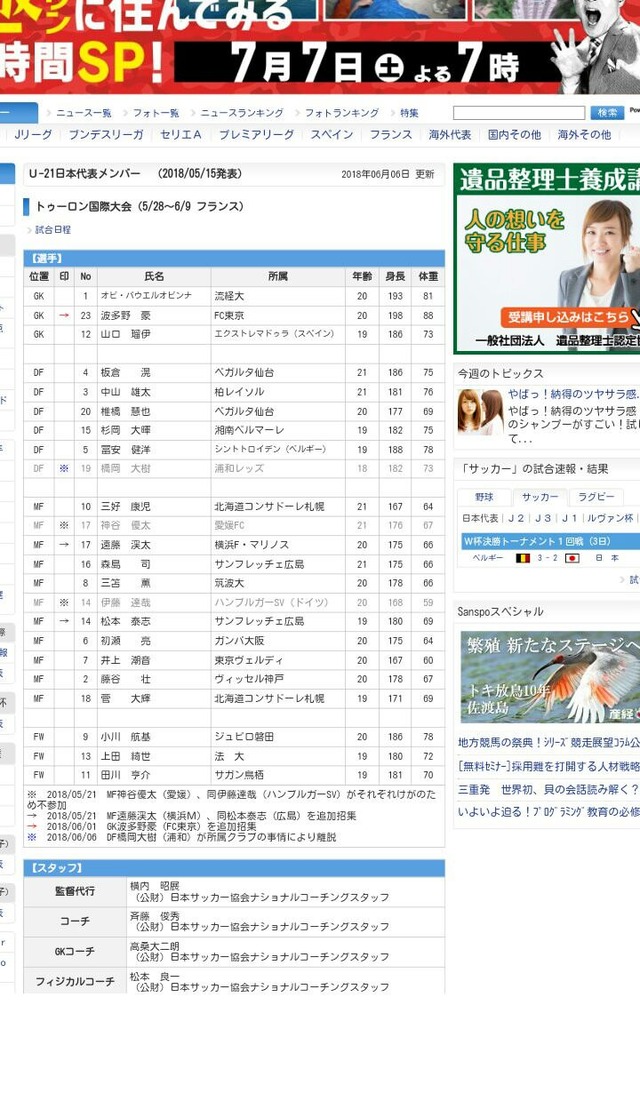Click the 7月7日 TV program banner
Screen dimensions: 640x1093
click(x=320, y=47)
